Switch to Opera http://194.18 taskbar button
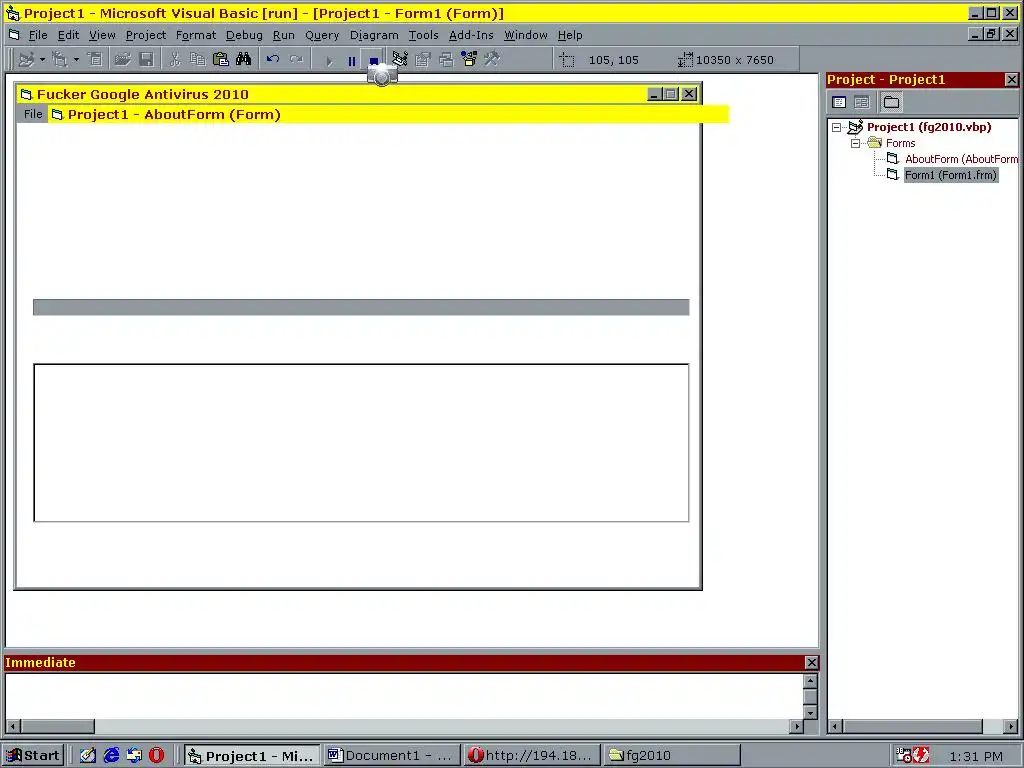 coord(532,756)
